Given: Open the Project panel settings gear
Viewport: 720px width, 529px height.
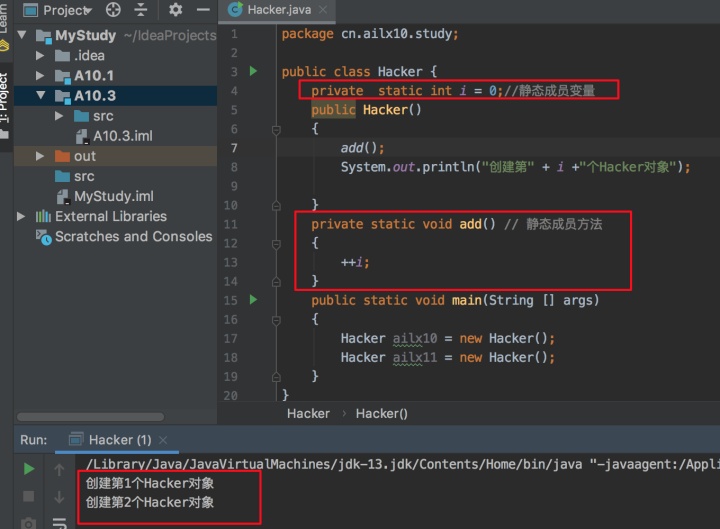Looking at the screenshot, I should point(175,10).
